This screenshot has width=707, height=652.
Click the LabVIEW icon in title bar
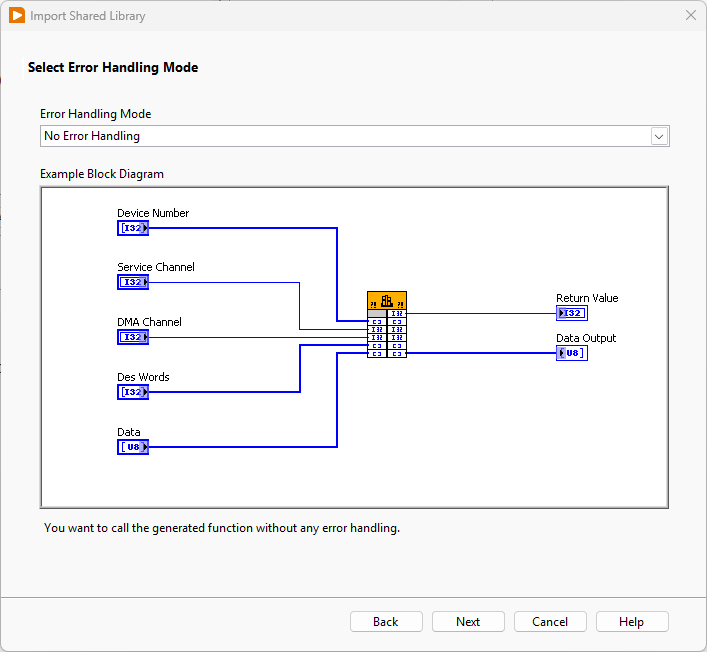[x=16, y=16]
